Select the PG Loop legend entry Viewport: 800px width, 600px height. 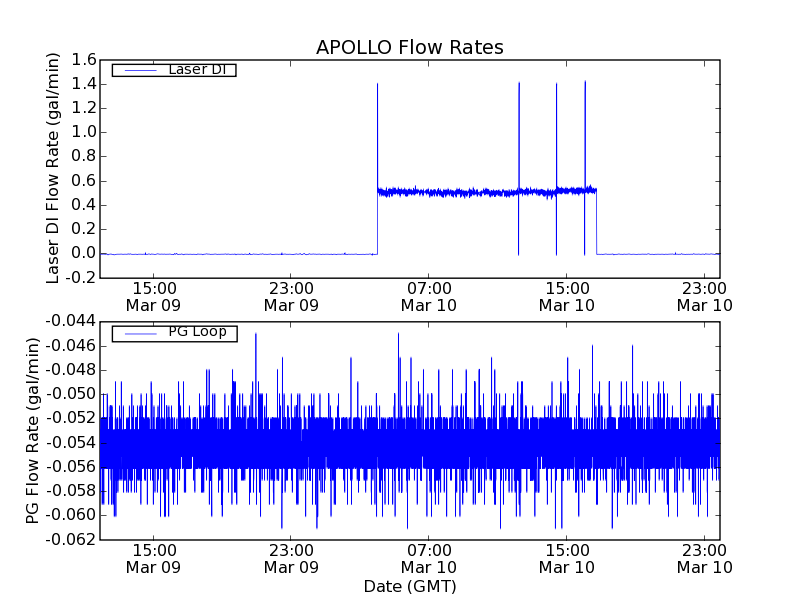174,332
